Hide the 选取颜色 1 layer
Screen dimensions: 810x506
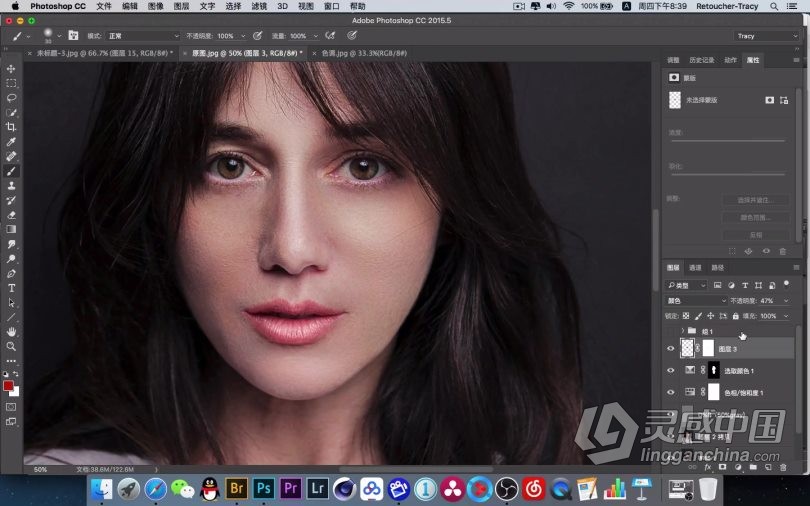[x=671, y=371]
